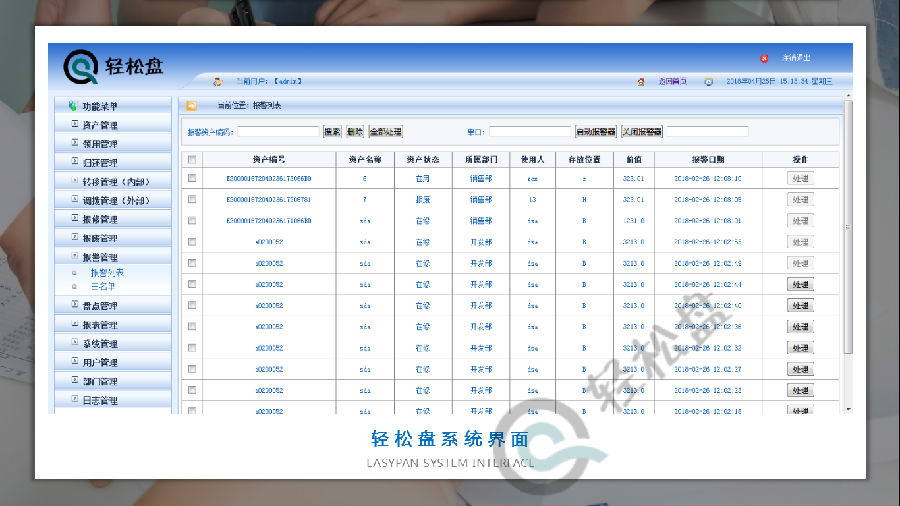Viewport: 900px width, 506px height.
Task: Click the 删除 button
Action: 355,132
